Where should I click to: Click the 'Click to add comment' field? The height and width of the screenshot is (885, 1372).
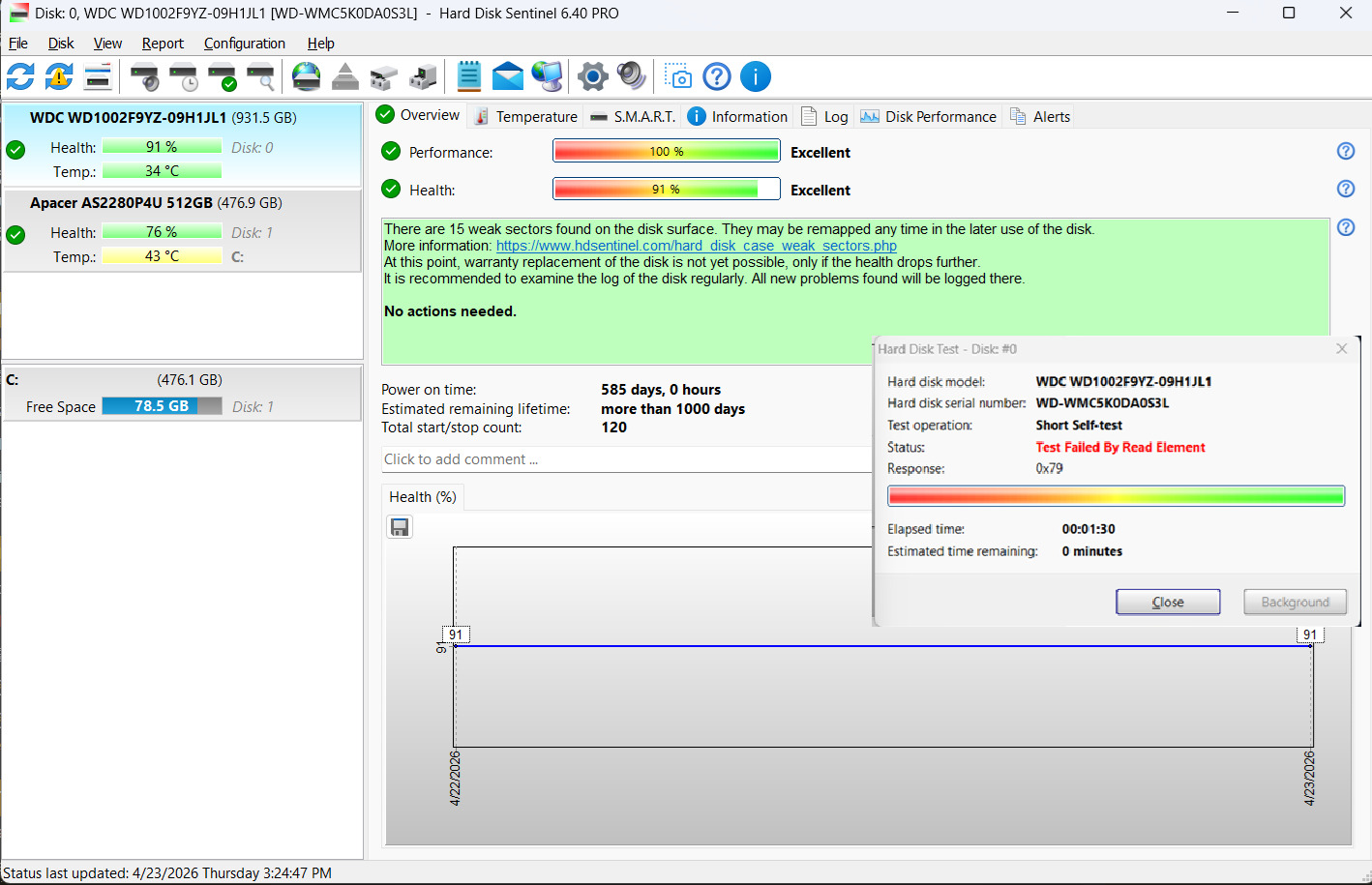point(627,459)
